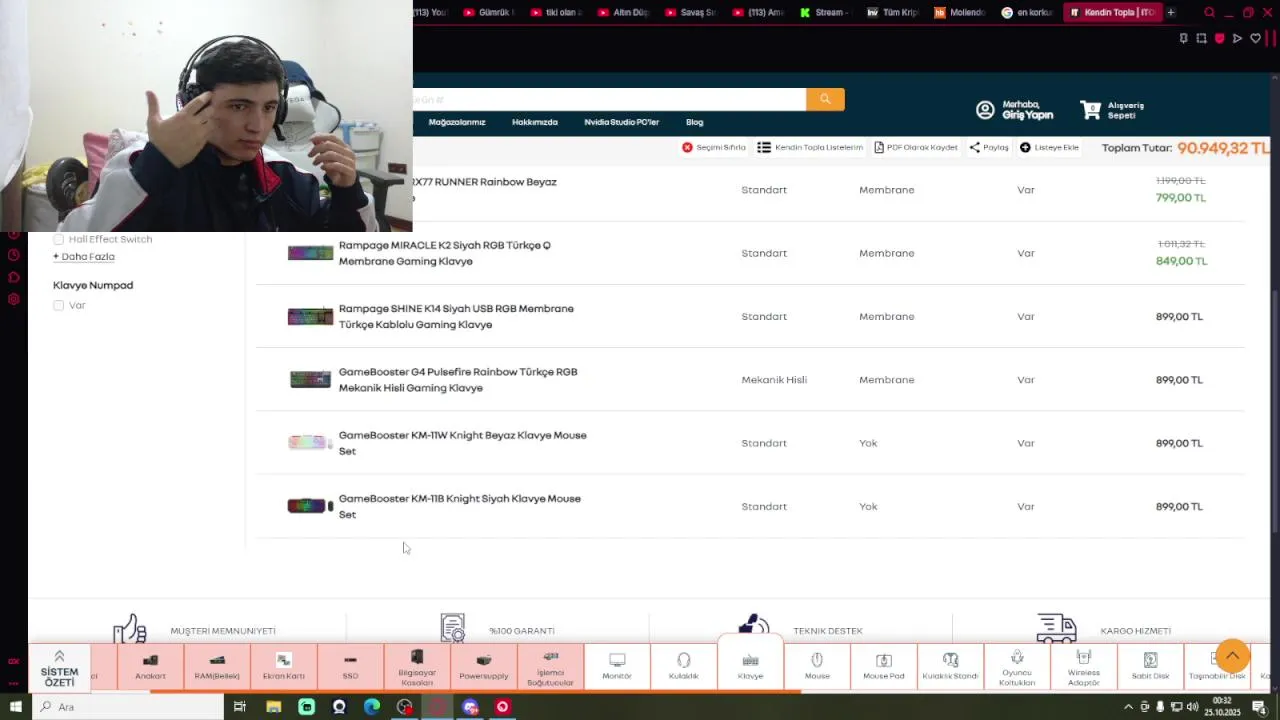This screenshot has width=1280, height=720.
Task: Open File Explorer from the taskbar
Action: [x=273, y=707]
